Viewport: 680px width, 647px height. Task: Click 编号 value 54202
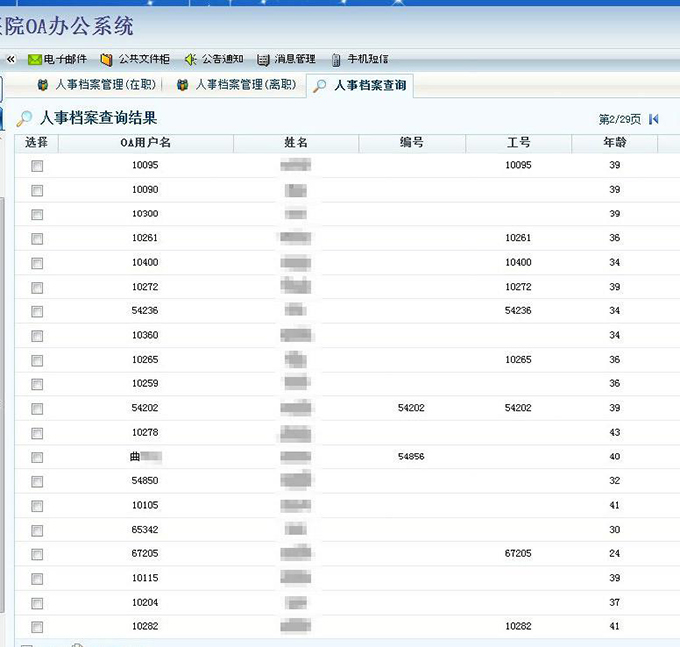tap(411, 408)
